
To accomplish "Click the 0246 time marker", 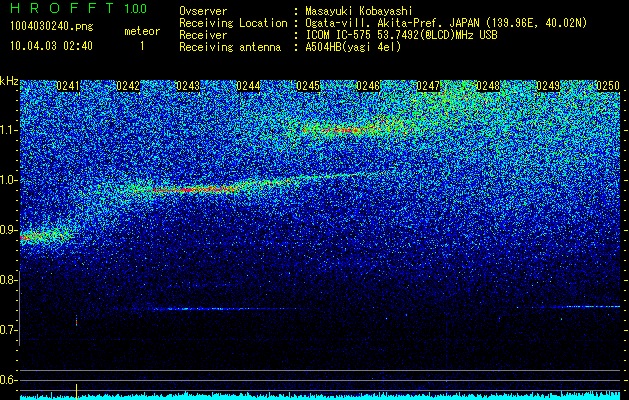I will click(368, 86).
